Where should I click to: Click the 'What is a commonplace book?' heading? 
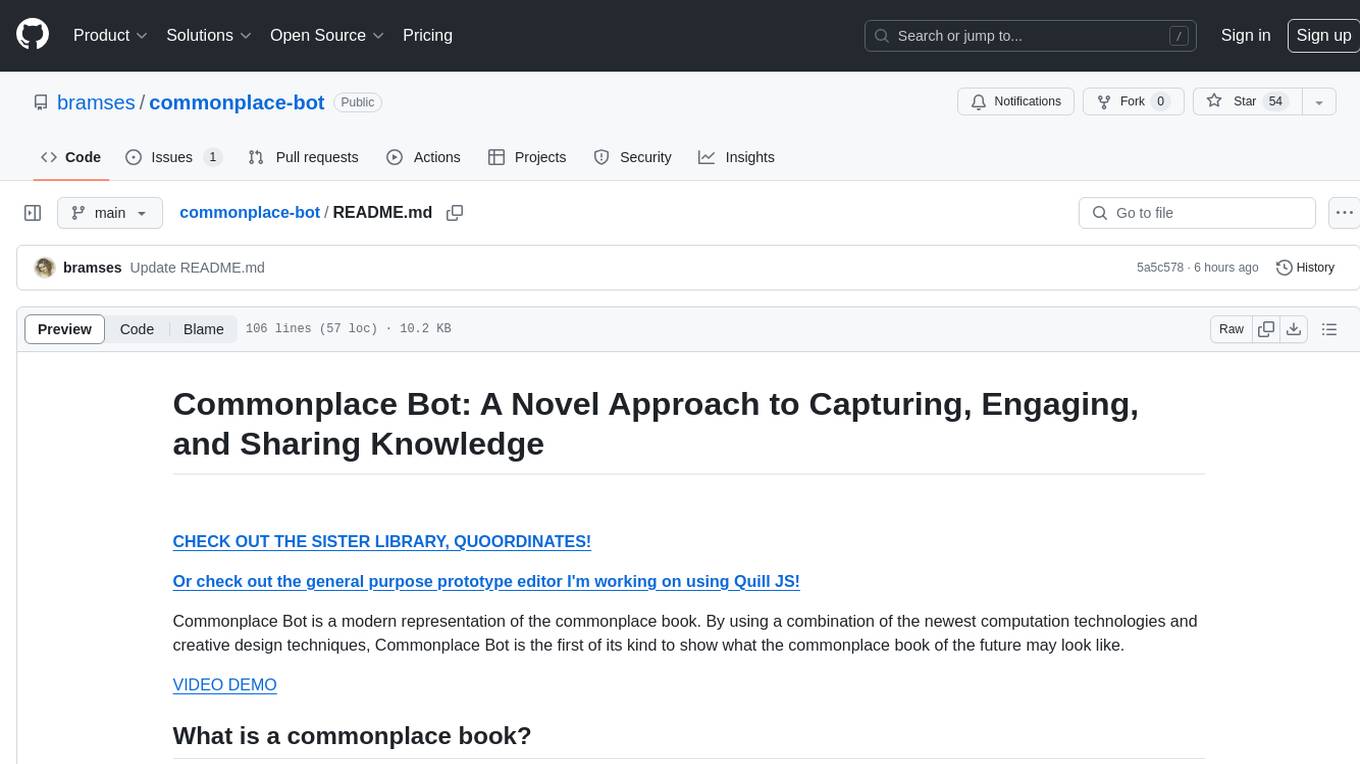(352, 736)
